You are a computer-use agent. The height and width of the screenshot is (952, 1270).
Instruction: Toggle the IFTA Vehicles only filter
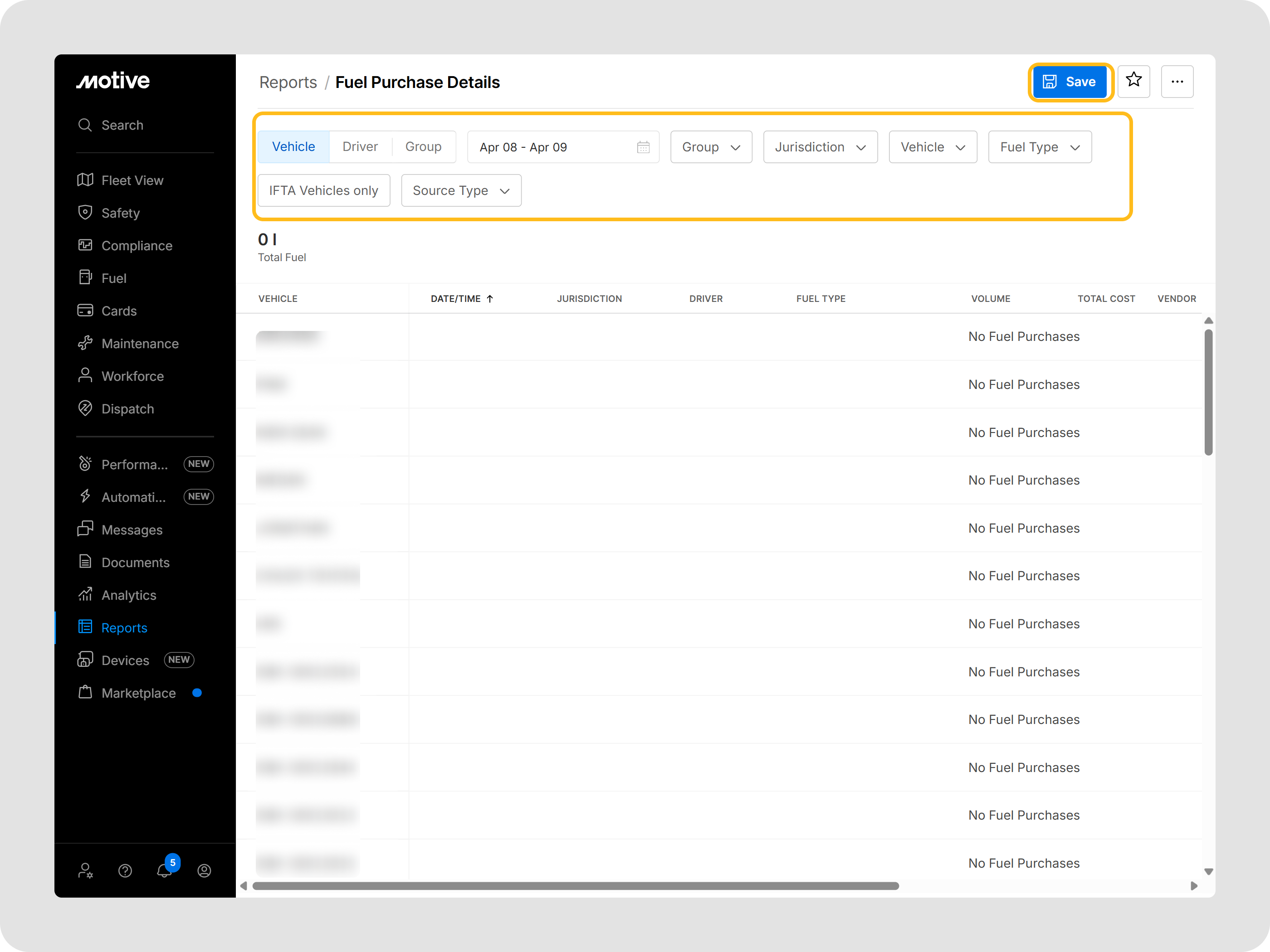pyautogui.click(x=323, y=190)
